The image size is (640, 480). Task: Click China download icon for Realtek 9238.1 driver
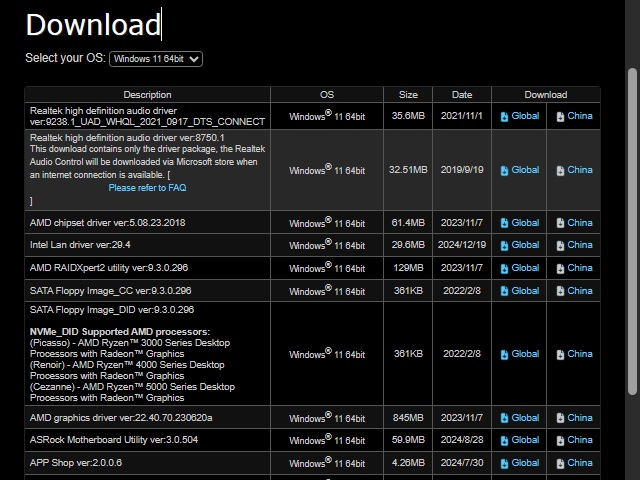[560, 117]
